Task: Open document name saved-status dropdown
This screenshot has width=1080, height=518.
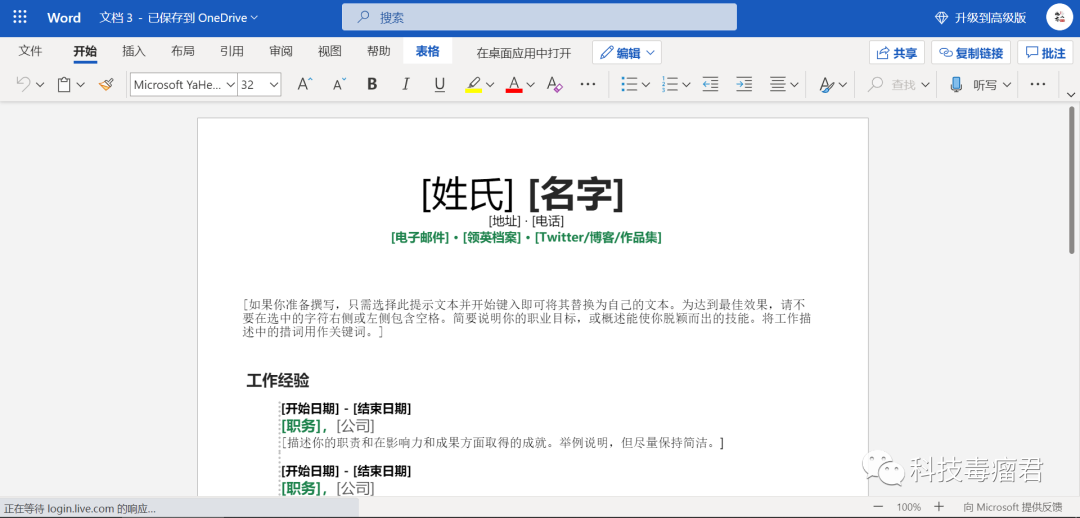Action: (x=180, y=18)
